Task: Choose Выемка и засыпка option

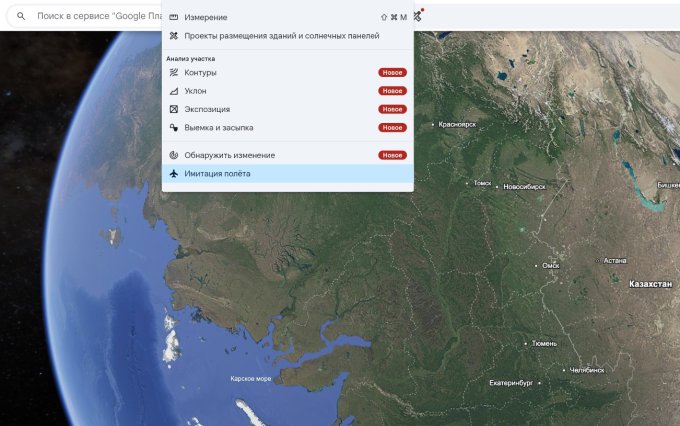Action: click(288, 128)
